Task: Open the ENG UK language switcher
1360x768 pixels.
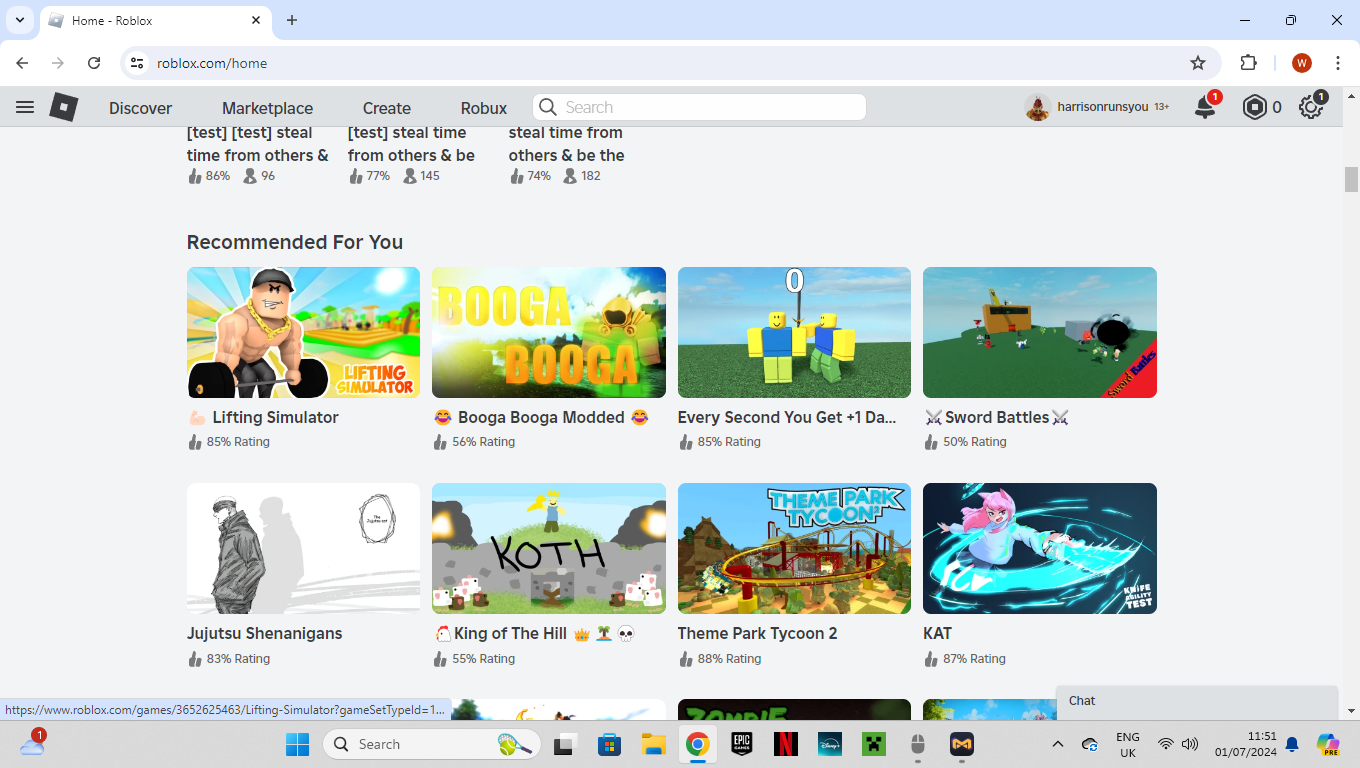Action: (1128, 744)
